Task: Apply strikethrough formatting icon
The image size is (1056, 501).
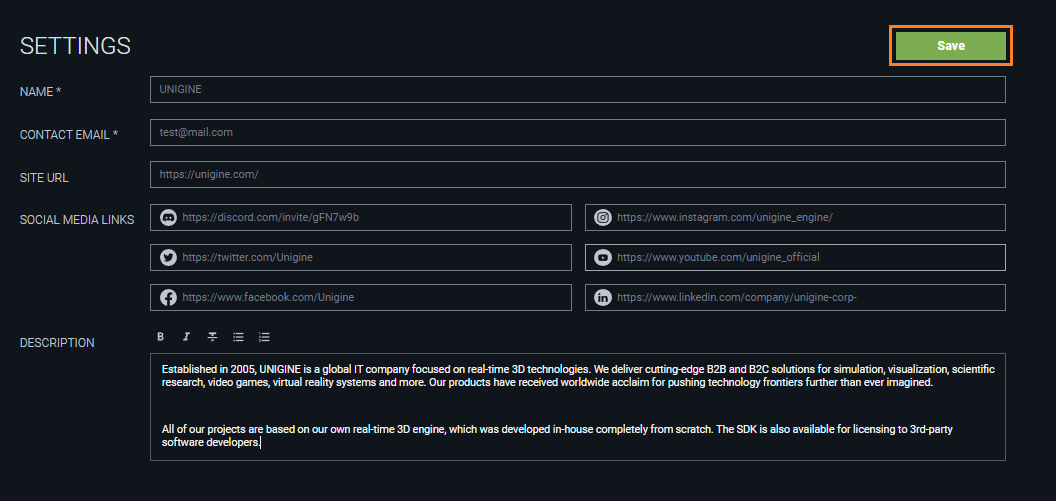Action: pyautogui.click(x=212, y=337)
